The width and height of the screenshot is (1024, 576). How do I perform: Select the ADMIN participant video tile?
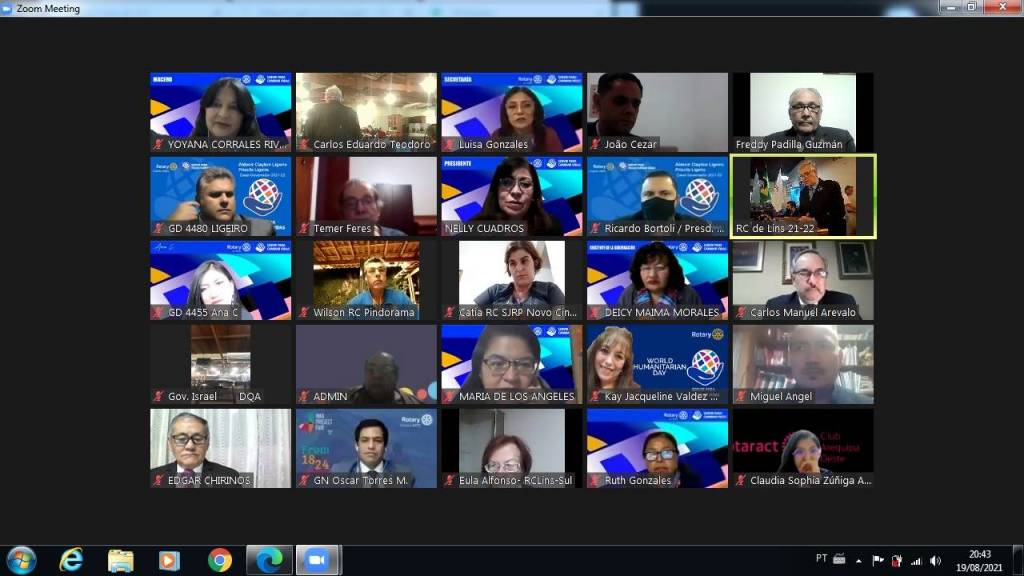pyautogui.click(x=366, y=364)
